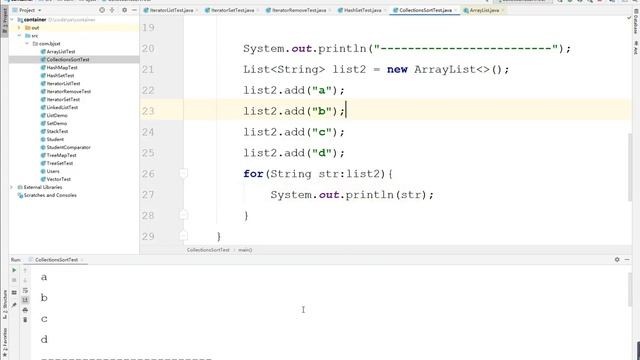Click the main() breadcrumb
The height and width of the screenshot is (360, 640).
click(x=245, y=250)
